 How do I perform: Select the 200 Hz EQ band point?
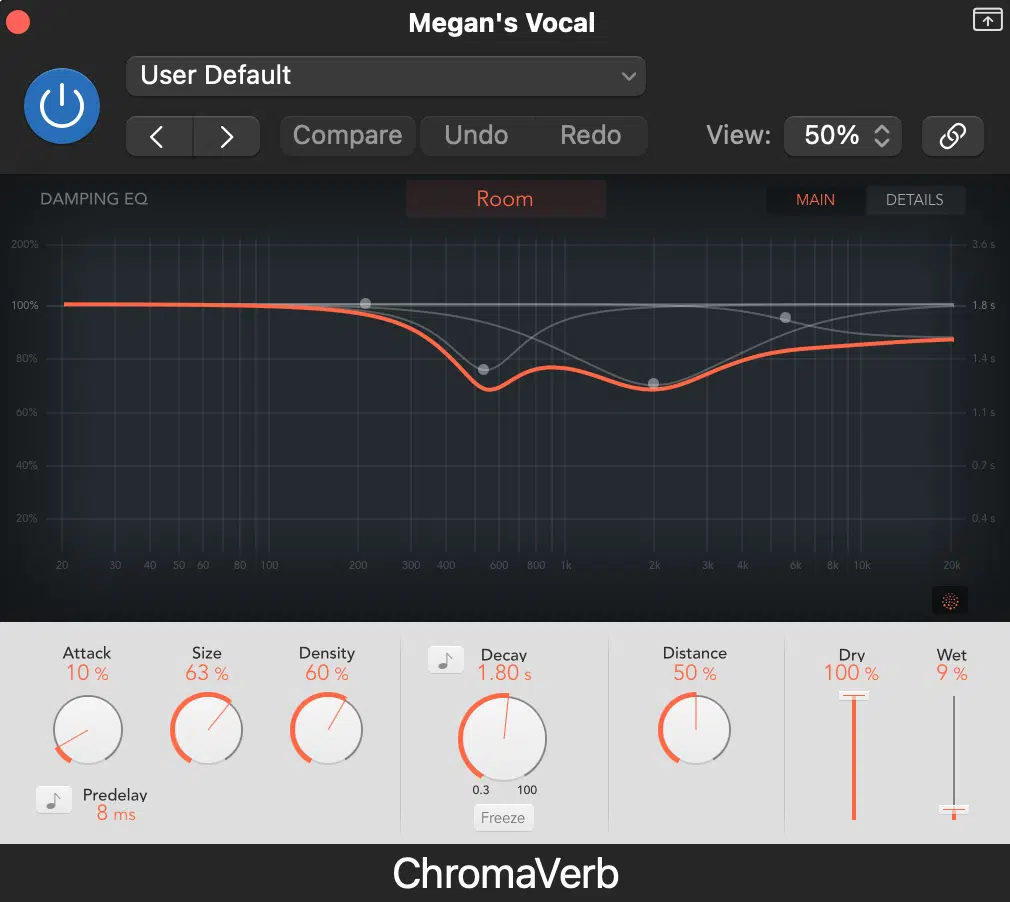point(365,303)
